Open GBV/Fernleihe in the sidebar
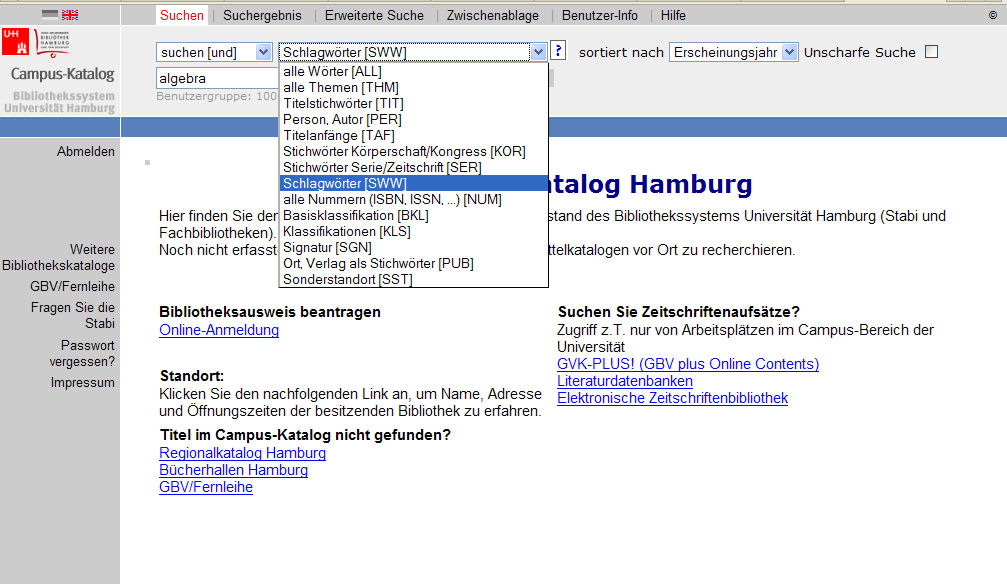The height and width of the screenshot is (584, 1007). pyautogui.click(x=73, y=287)
